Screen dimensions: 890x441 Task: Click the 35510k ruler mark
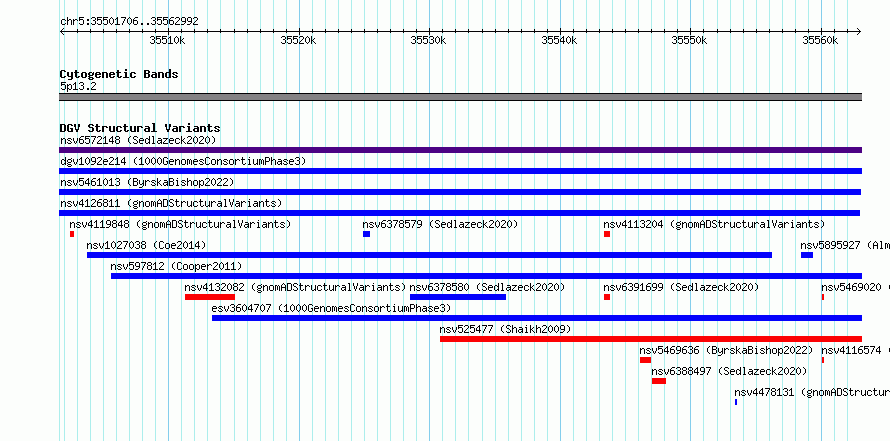click(167, 40)
